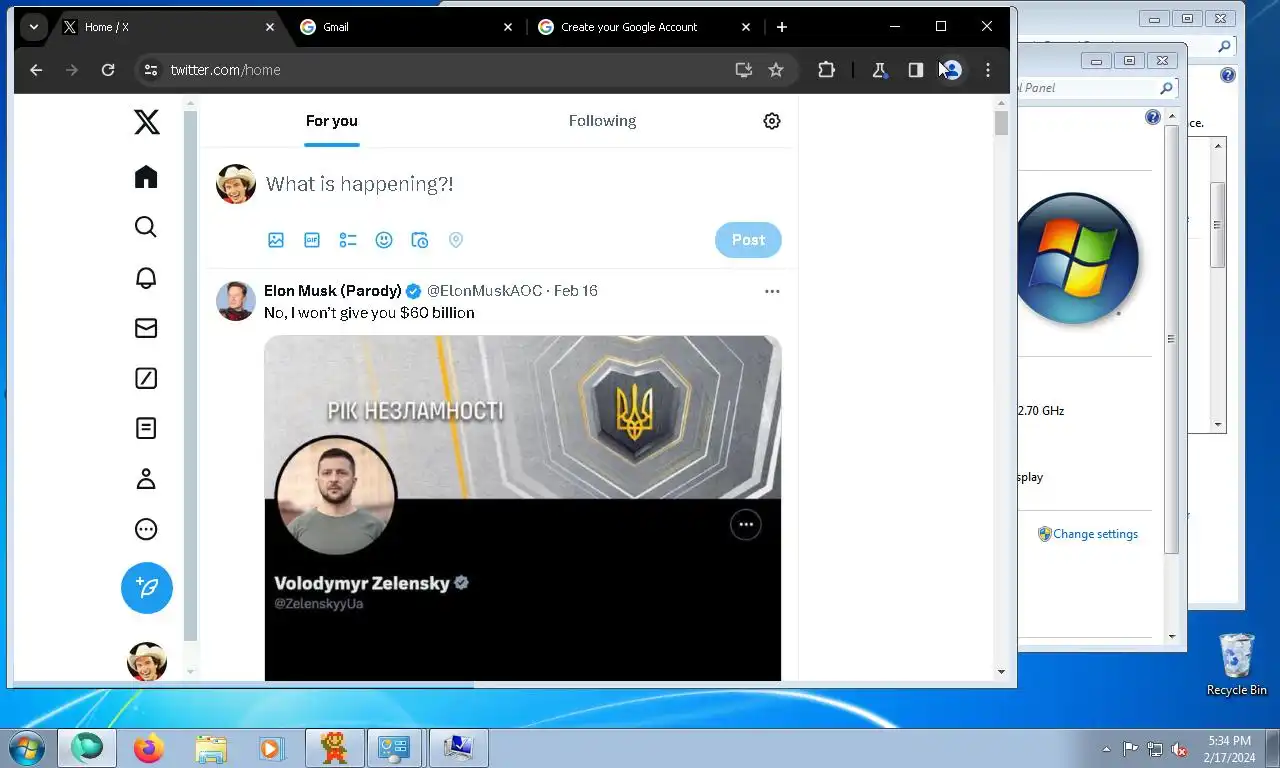Open Messages envelope in sidebar

click(x=146, y=328)
